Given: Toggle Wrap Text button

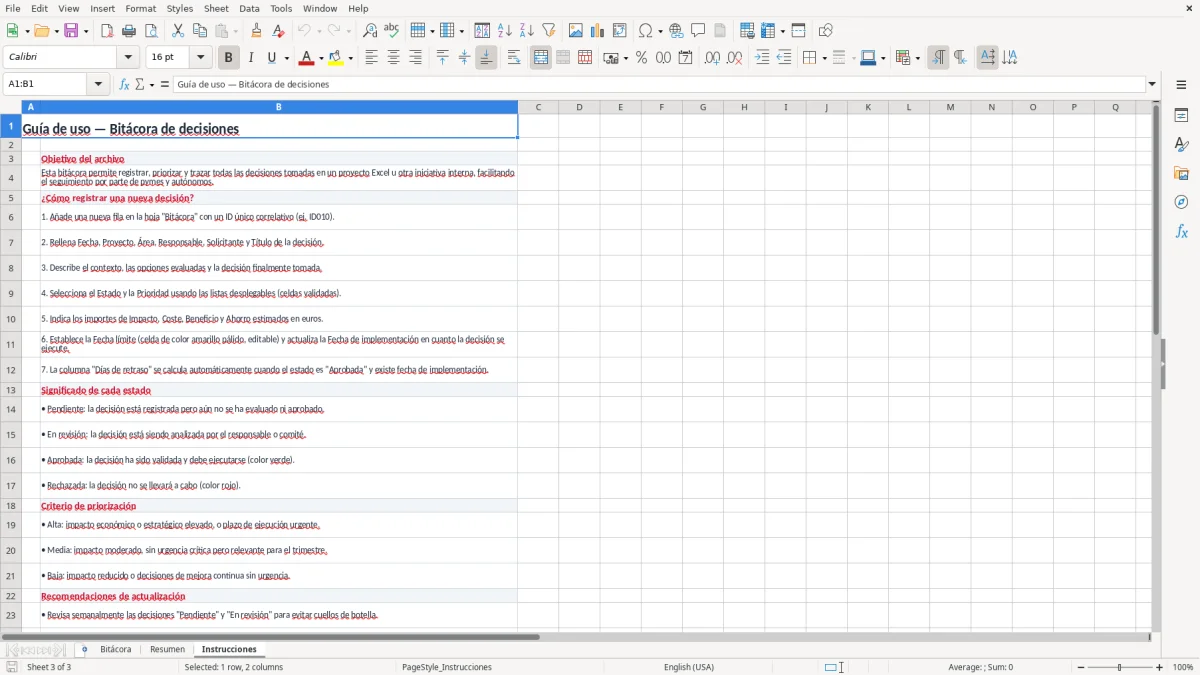Looking at the screenshot, I should [x=514, y=58].
